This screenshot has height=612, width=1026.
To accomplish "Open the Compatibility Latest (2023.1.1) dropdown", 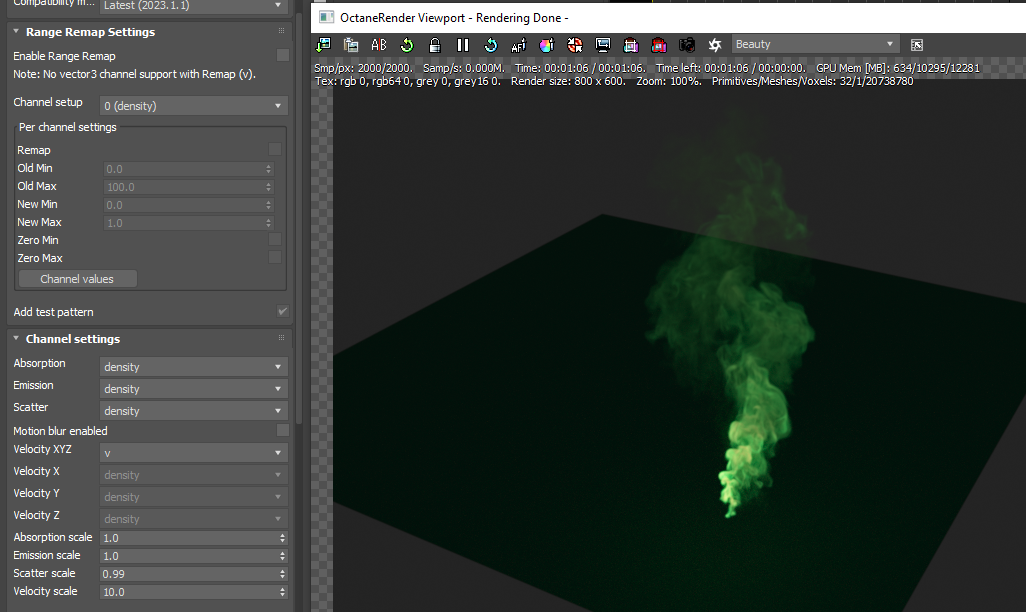I will 194,6.
